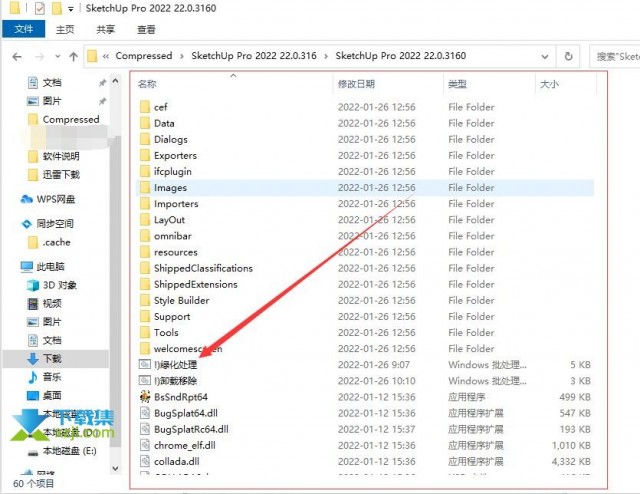Select the Style Builder folder
The width and height of the screenshot is (640, 494).
[182, 300]
